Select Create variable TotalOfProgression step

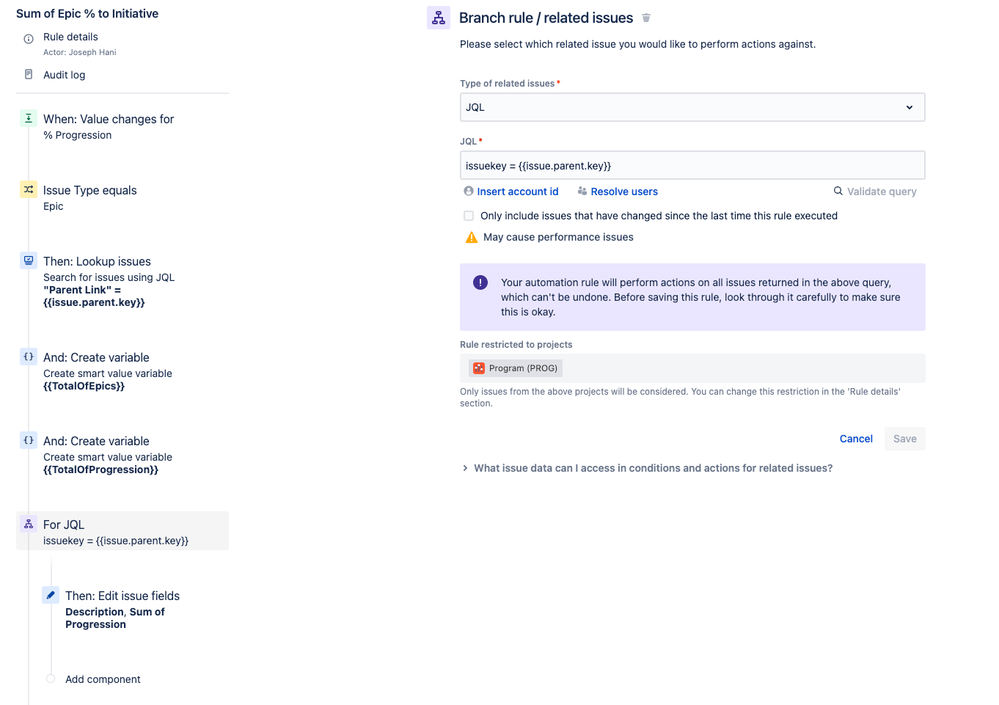point(108,455)
